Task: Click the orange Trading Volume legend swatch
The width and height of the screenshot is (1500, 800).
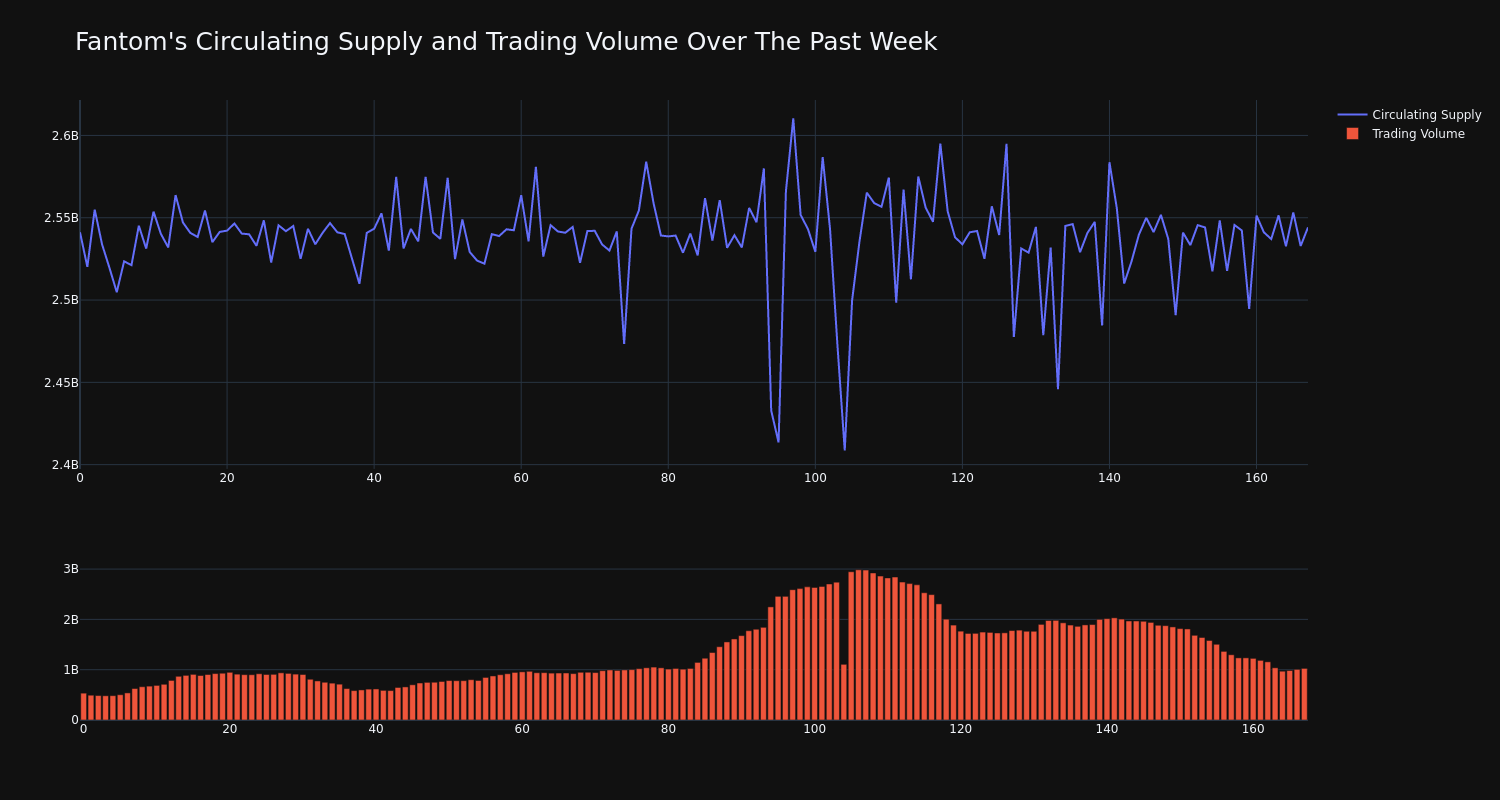Action: [x=1352, y=134]
